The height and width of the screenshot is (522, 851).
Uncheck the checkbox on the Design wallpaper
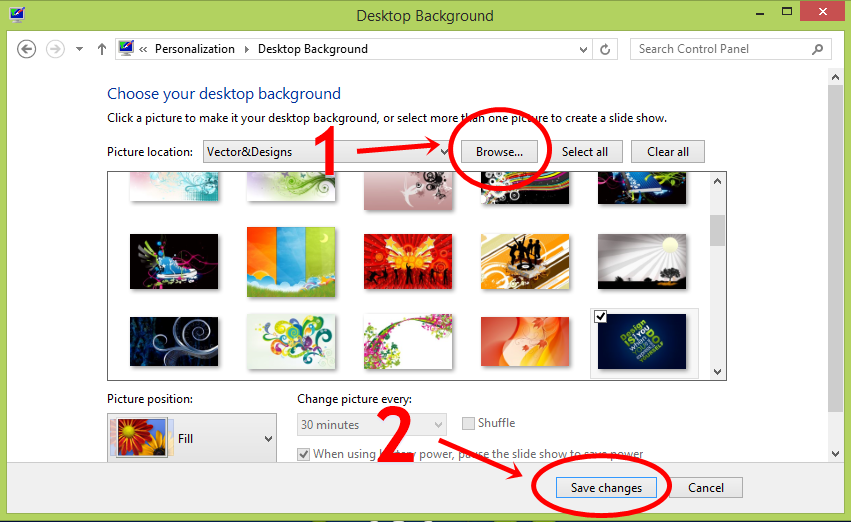[x=600, y=316]
